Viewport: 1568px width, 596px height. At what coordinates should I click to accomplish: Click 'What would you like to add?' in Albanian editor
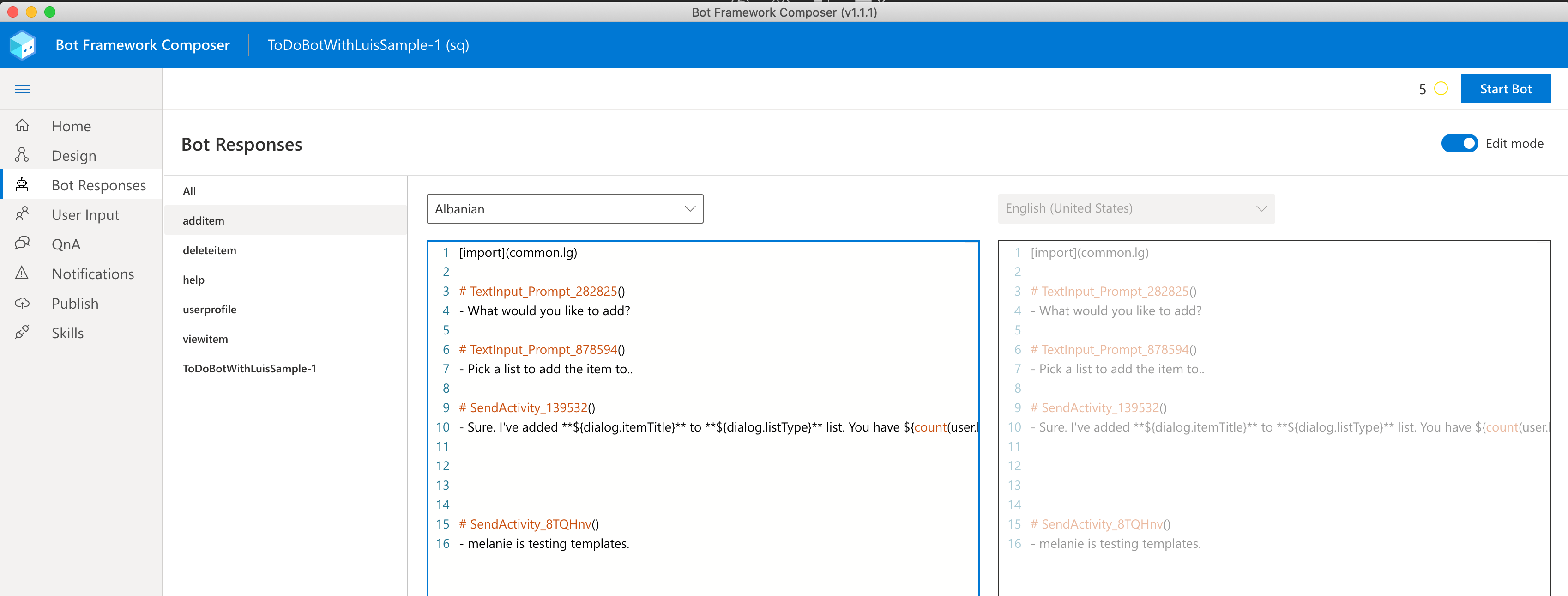(x=549, y=311)
